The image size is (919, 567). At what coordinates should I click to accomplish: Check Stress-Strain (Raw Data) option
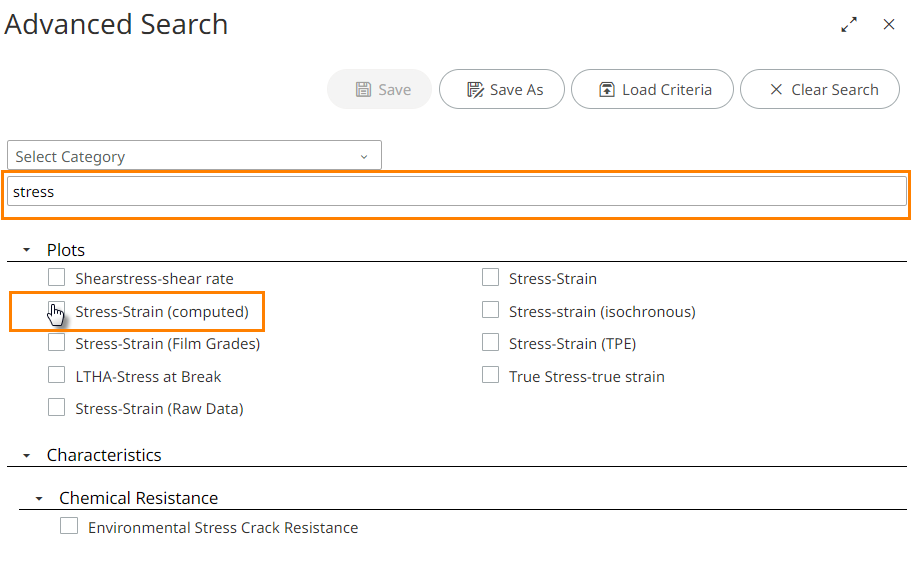coord(57,408)
